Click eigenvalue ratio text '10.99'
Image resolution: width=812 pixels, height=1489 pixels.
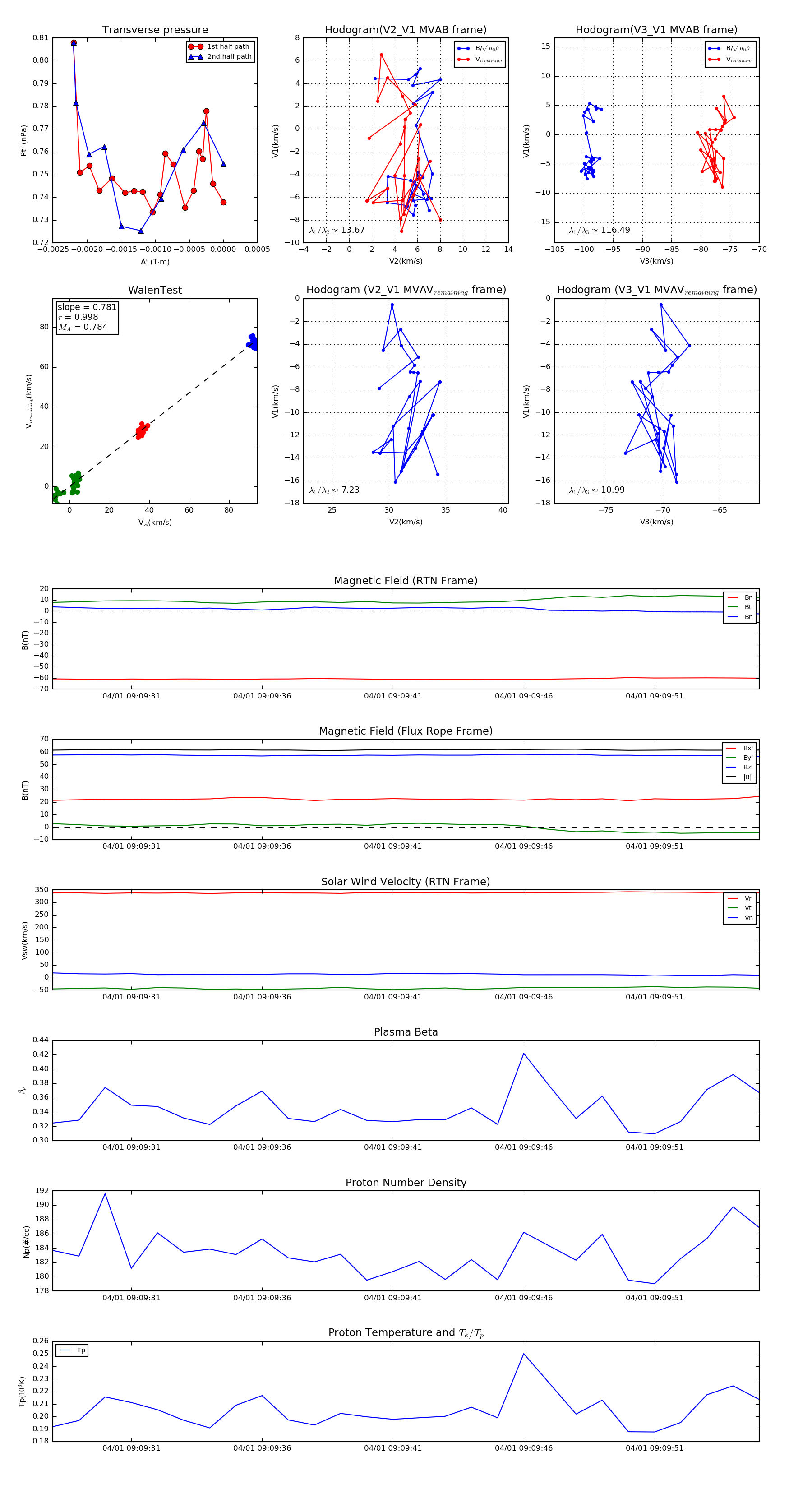coord(613,490)
